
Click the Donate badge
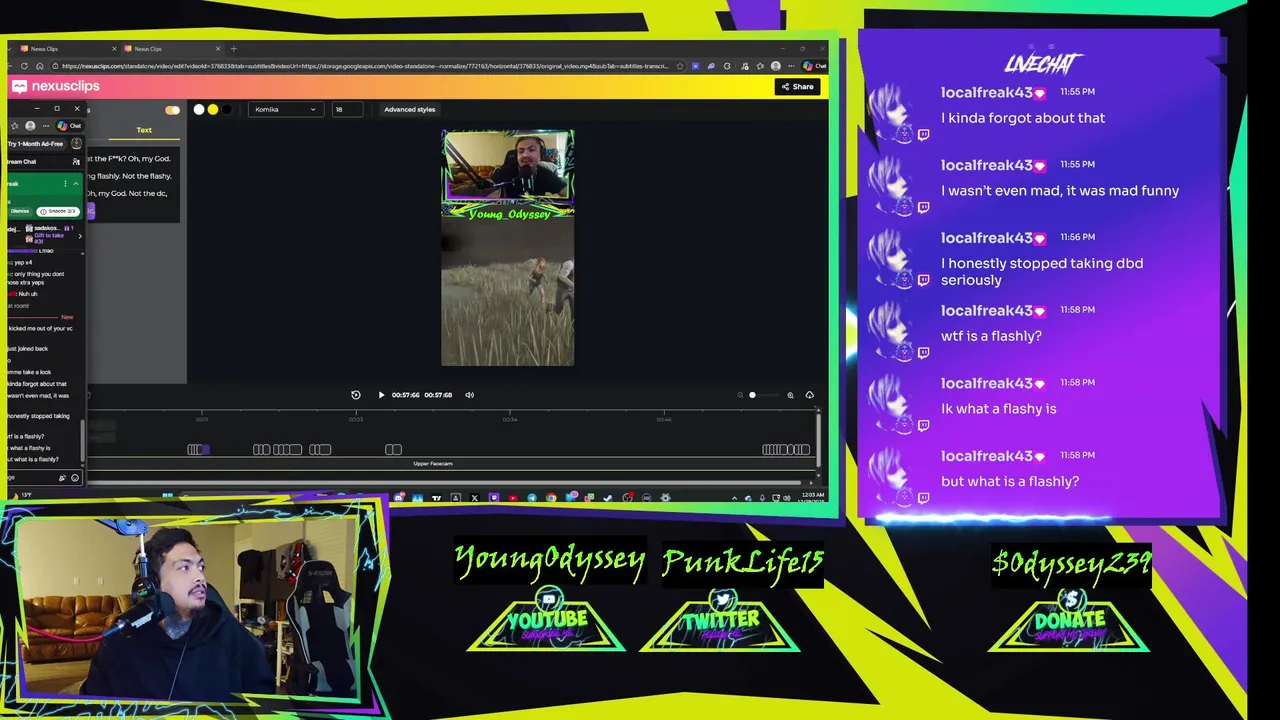click(x=1069, y=620)
